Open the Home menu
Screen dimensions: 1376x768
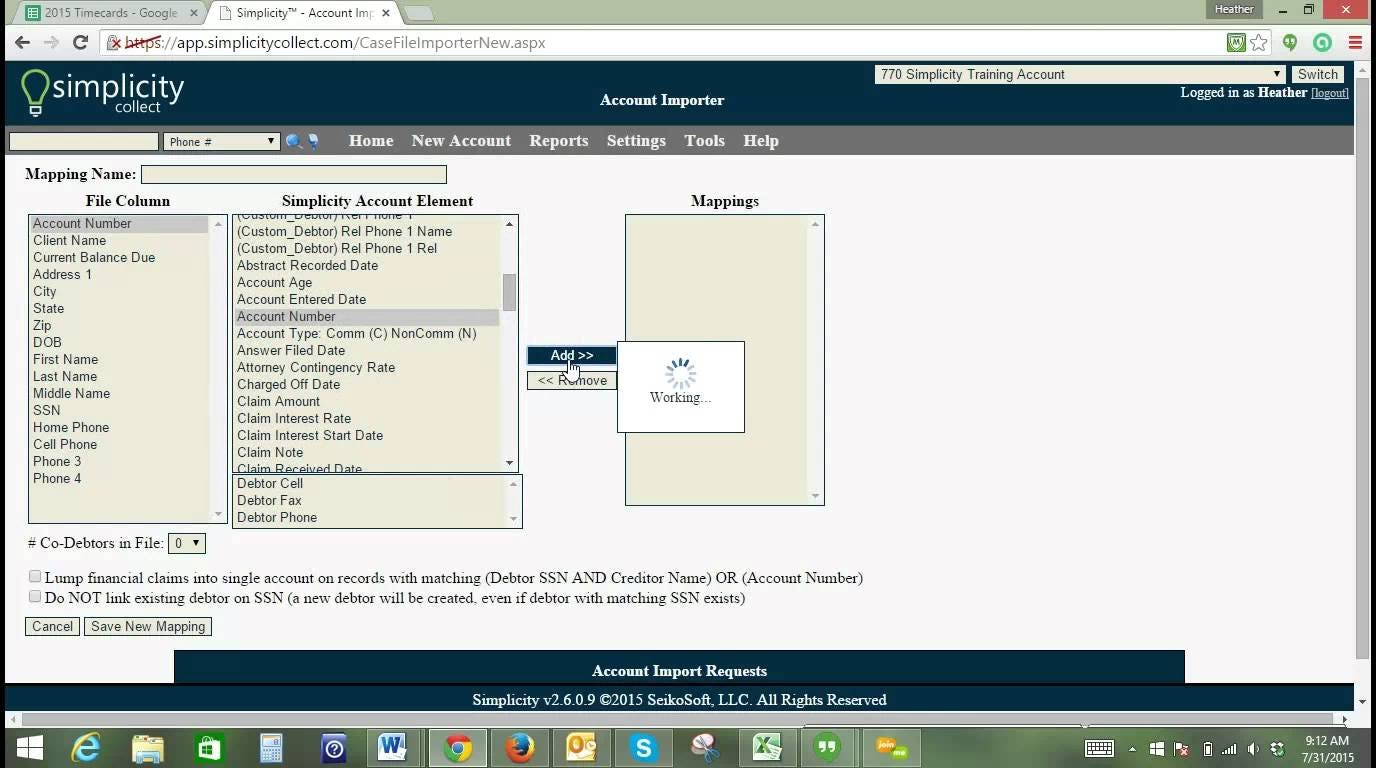point(371,141)
